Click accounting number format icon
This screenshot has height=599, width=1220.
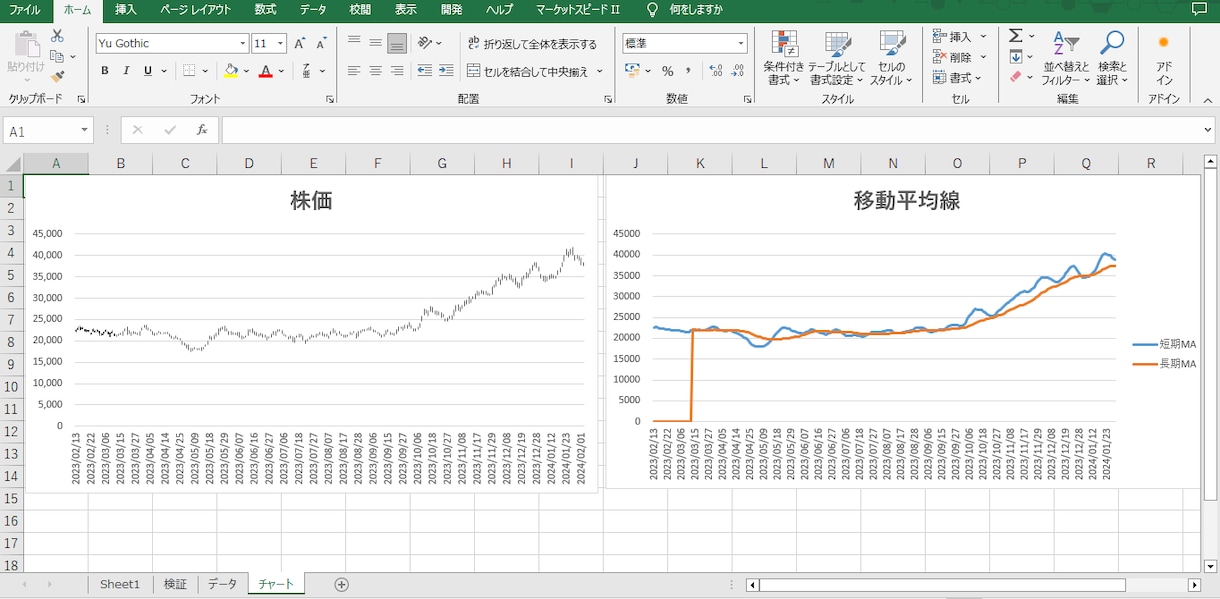click(x=632, y=71)
